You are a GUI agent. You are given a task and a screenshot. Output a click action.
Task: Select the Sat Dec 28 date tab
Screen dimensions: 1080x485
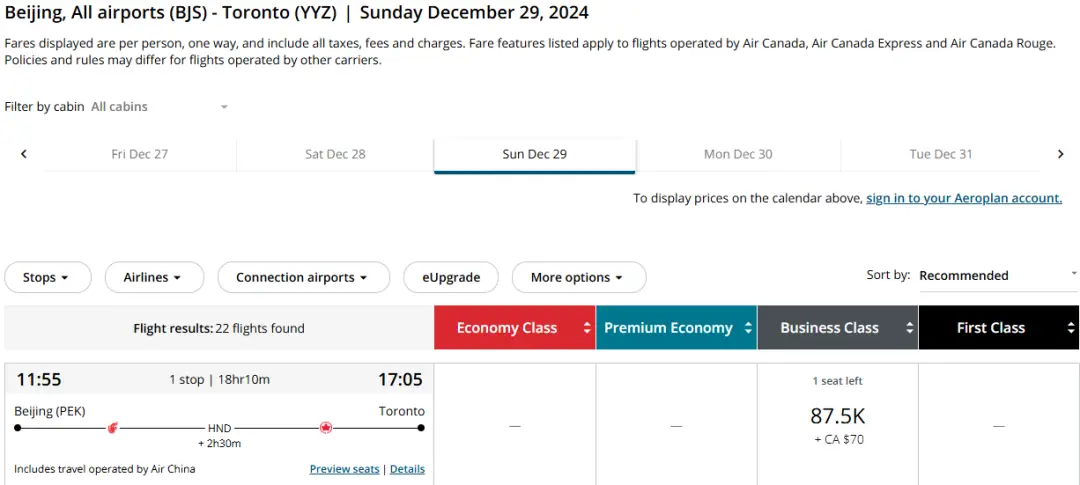(335, 154)
